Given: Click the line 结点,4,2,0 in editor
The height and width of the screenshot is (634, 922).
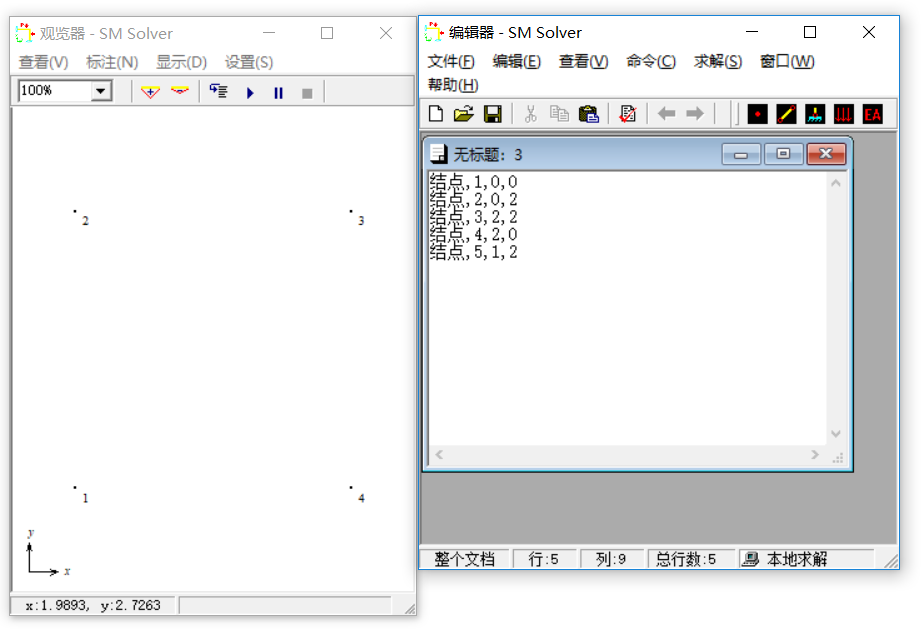Looking at the screenshot, I should (473, 234).
